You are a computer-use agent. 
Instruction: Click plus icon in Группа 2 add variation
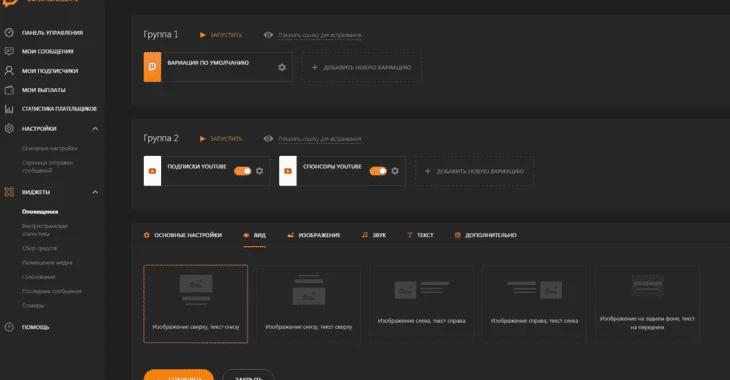click(427, 171)
